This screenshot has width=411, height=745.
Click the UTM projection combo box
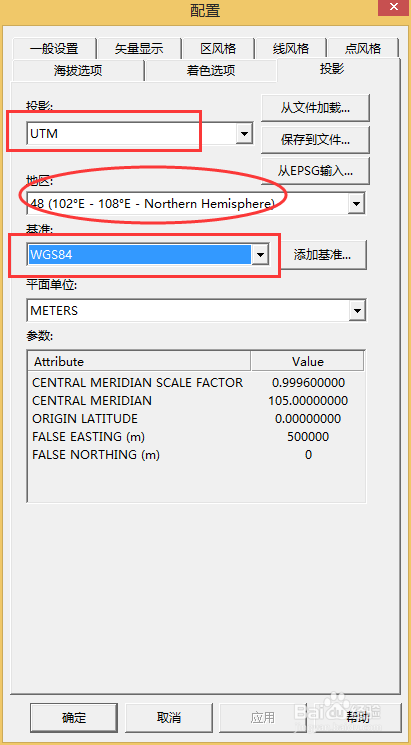pyautogui.click(x=140, y=134)
